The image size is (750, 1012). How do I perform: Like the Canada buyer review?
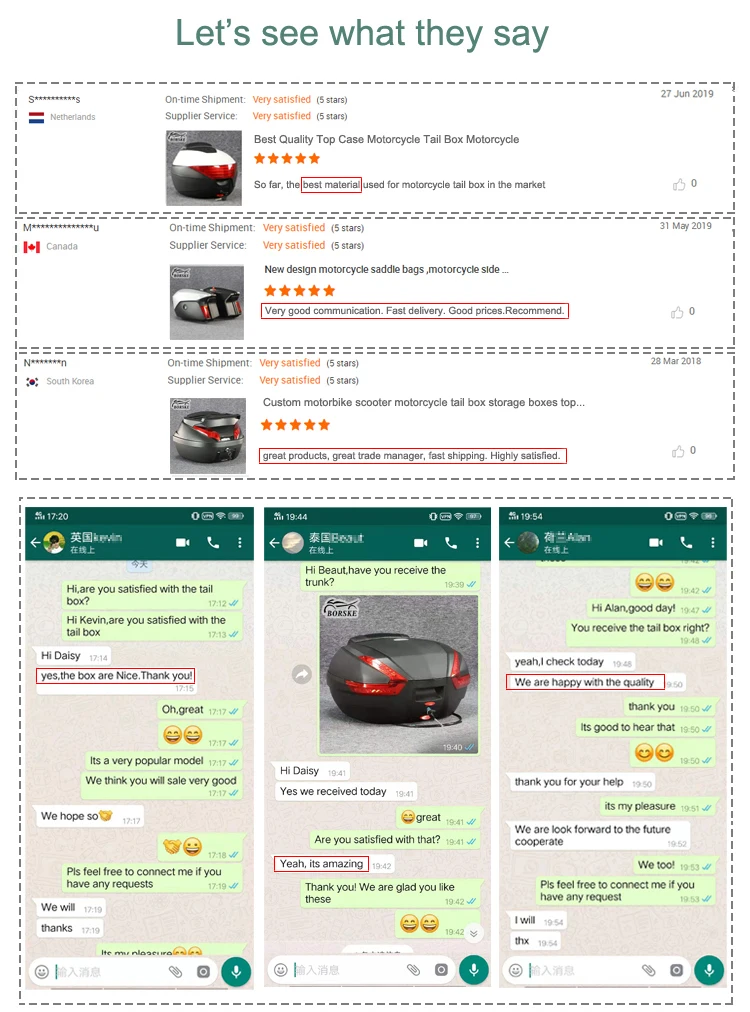pos(677,312)
